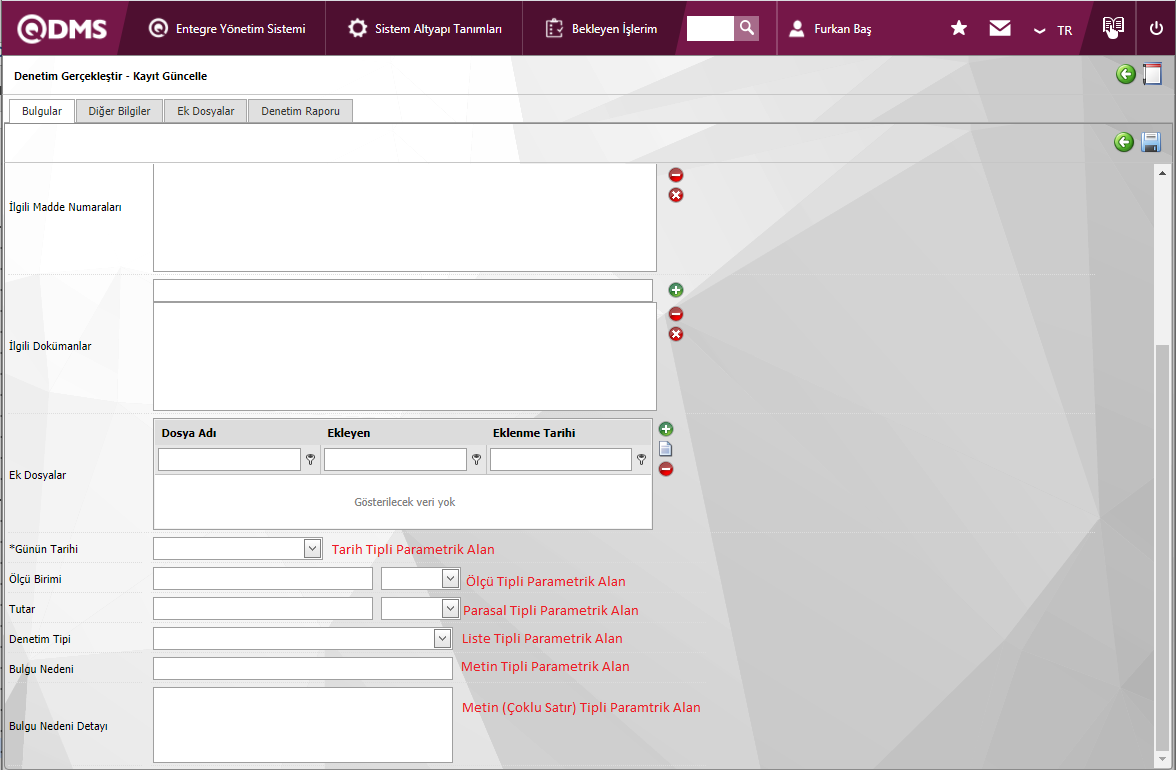
Task: Switch to the Diğer Bilgiler tab
Action: (119, 111)
